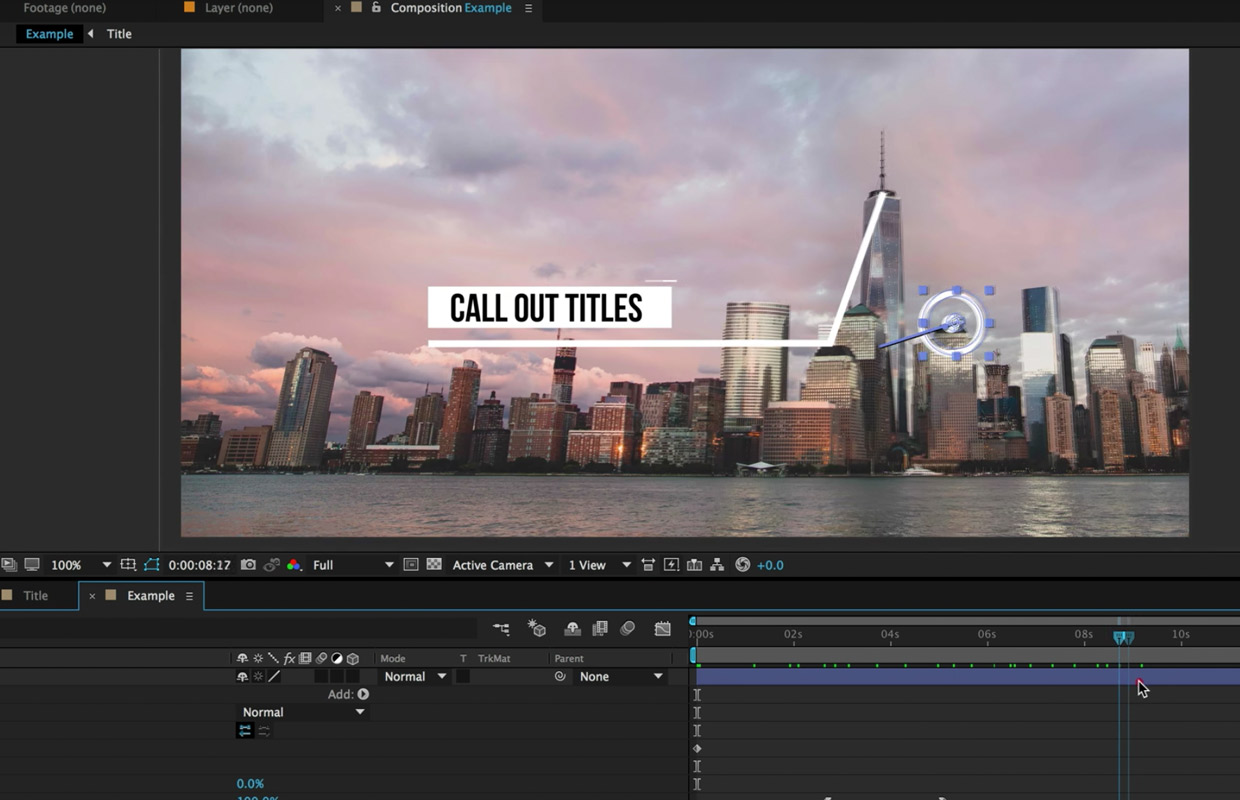Open the Example timeline panel menu
The width and height of the screenshot is (1240, 800).
(x=189, y=596)
